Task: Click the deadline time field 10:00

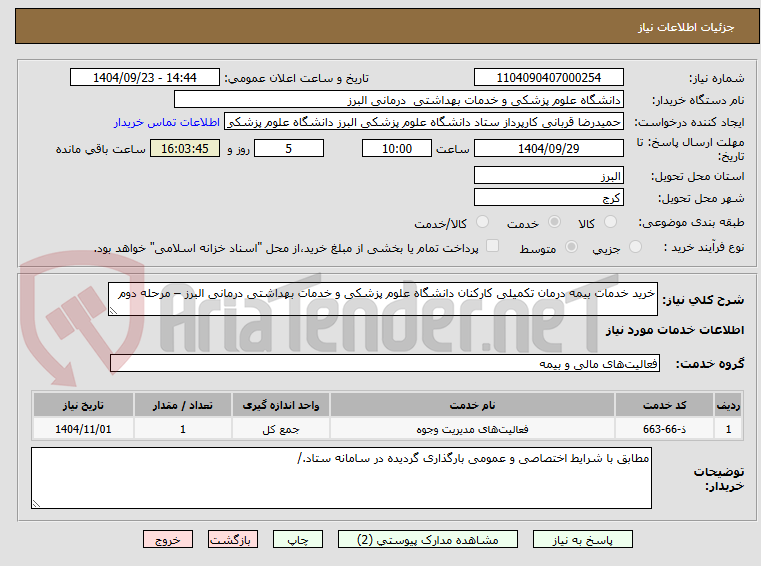Action: pos(397,149)
